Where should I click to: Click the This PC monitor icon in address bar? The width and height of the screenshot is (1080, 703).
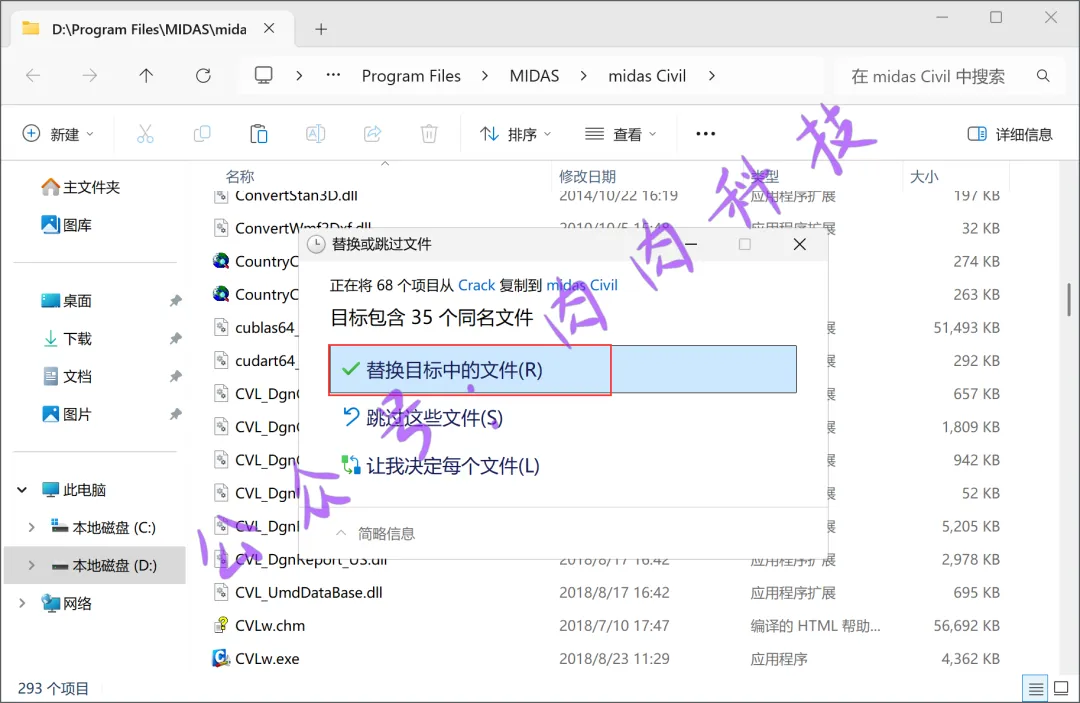coord(263,75)
